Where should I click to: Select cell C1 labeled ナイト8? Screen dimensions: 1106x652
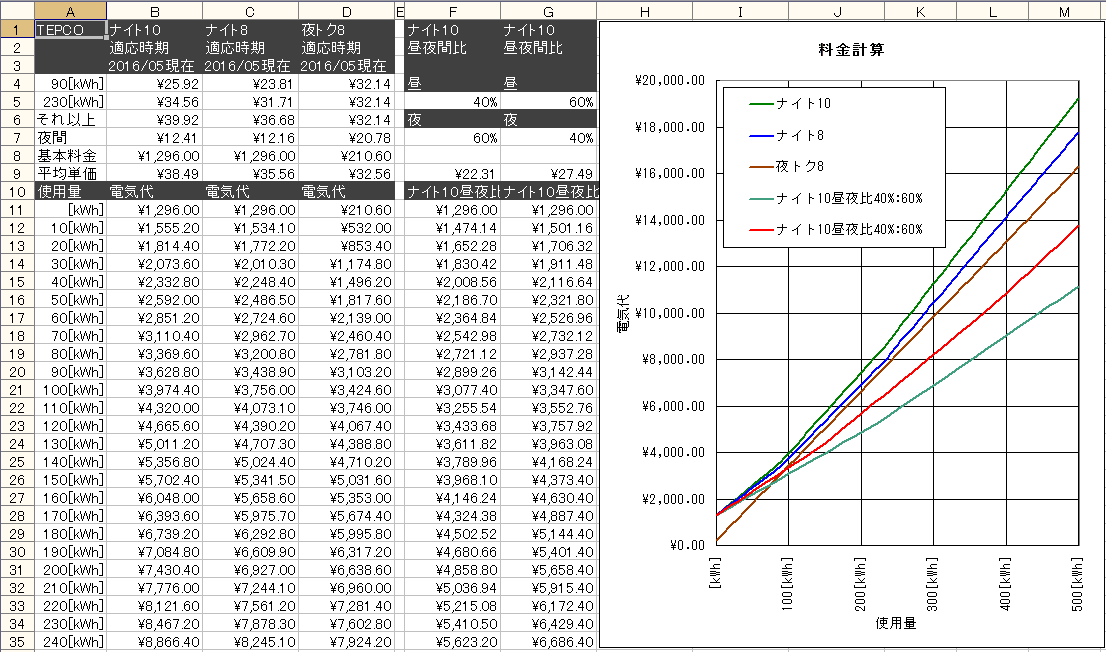[x=250, y=30]
